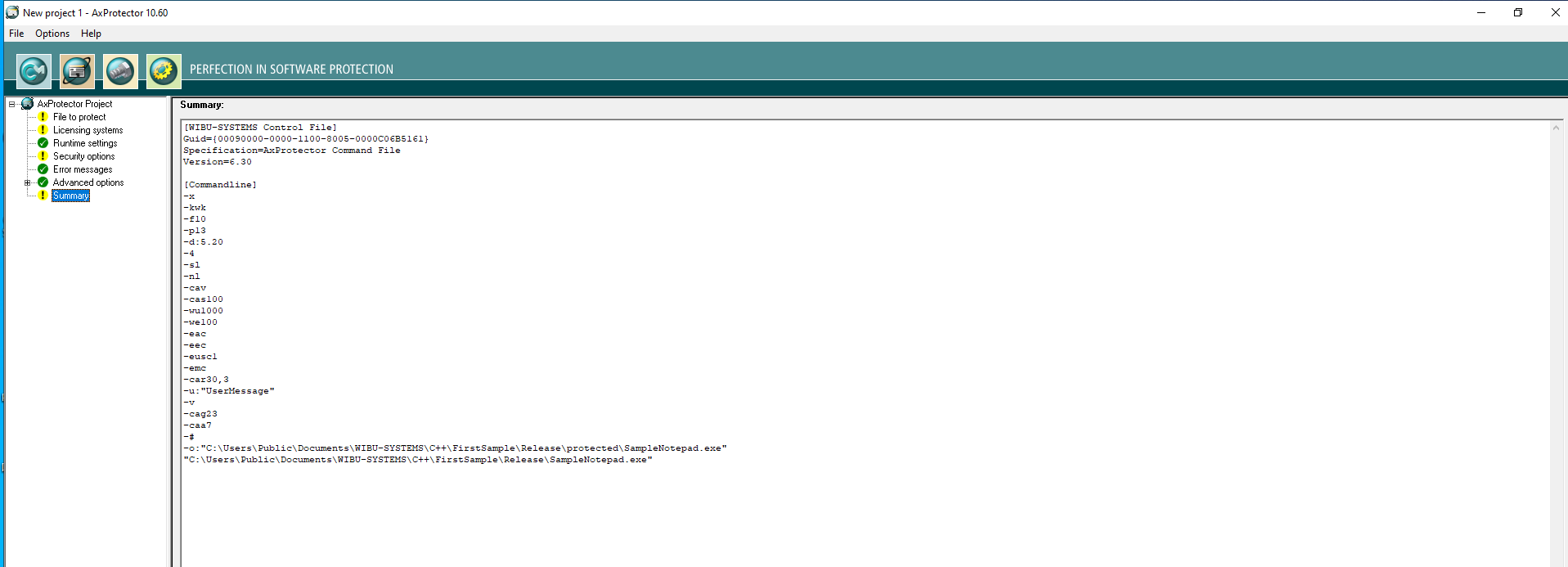Click the '-euscl' option line
Viewport: 1568px width, 567px height.
click(x=200, y=357)
